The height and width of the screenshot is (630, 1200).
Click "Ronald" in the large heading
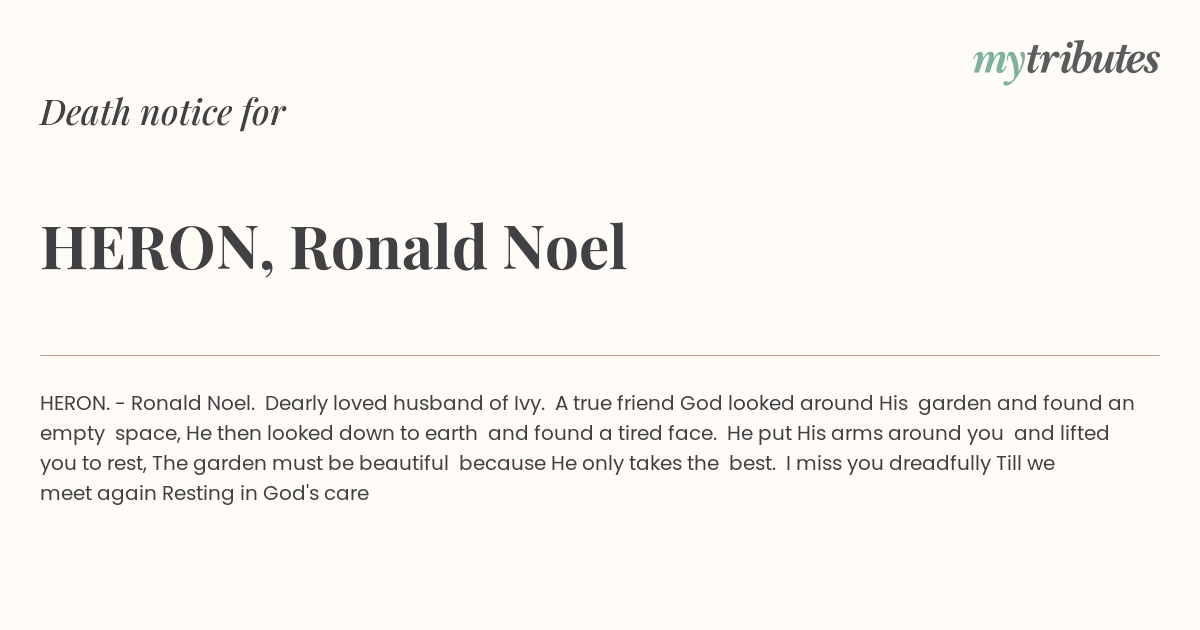388,248
